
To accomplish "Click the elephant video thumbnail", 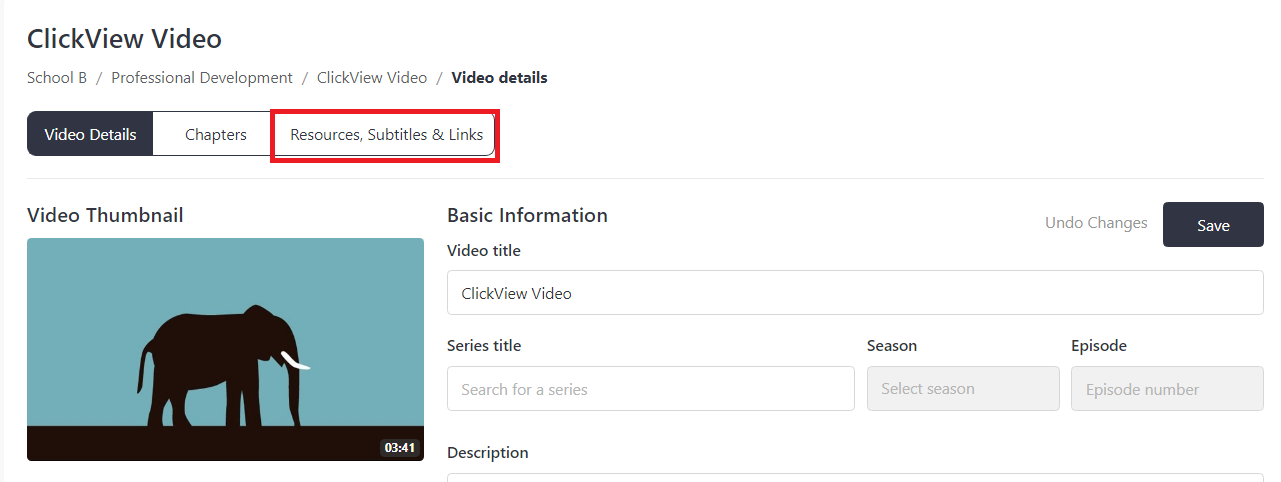I will point(225,349).
